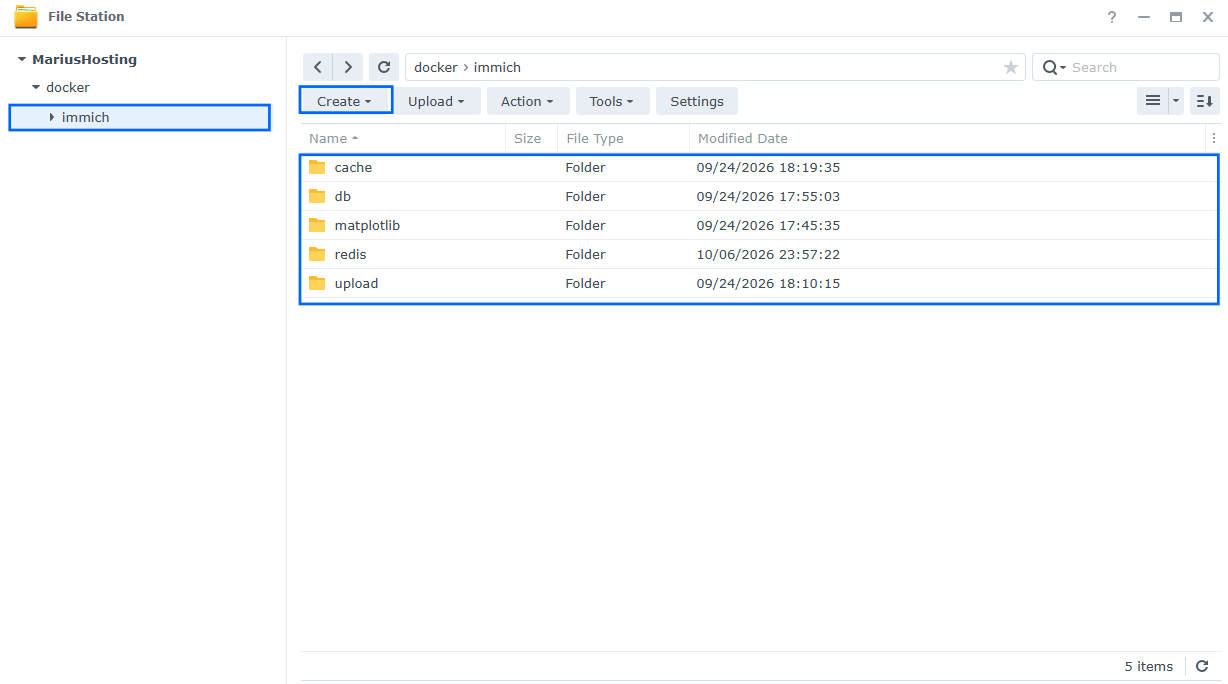1228x684 pixels.
Task: Open search options with the magnifier icon
Action: coord(1054,67)
